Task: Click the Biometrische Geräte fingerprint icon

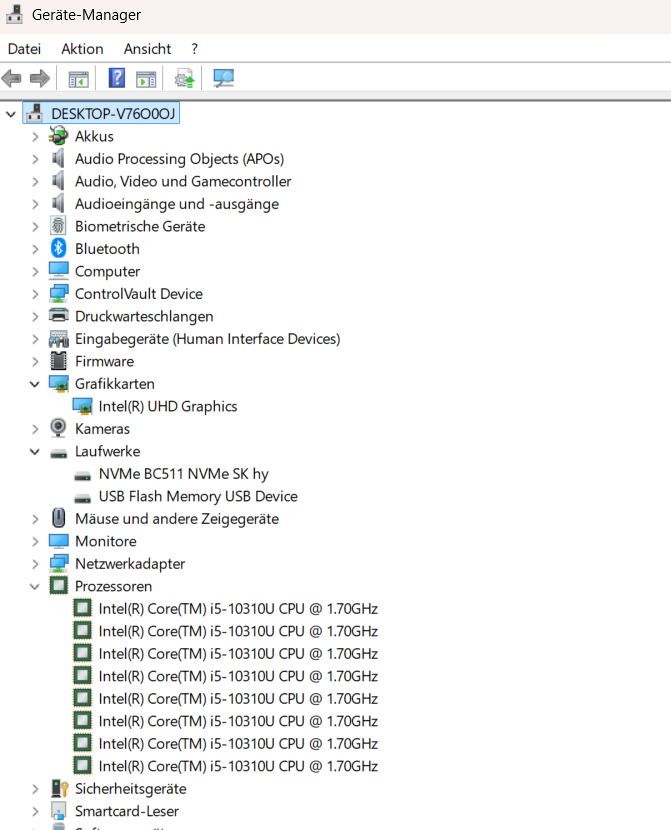Action: pos(58,226)
